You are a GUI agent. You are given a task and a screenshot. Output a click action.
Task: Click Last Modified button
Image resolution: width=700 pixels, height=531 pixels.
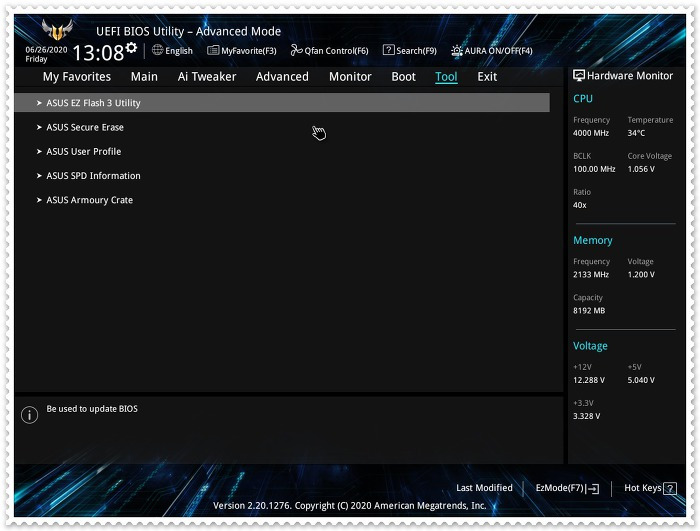point(484,488)
